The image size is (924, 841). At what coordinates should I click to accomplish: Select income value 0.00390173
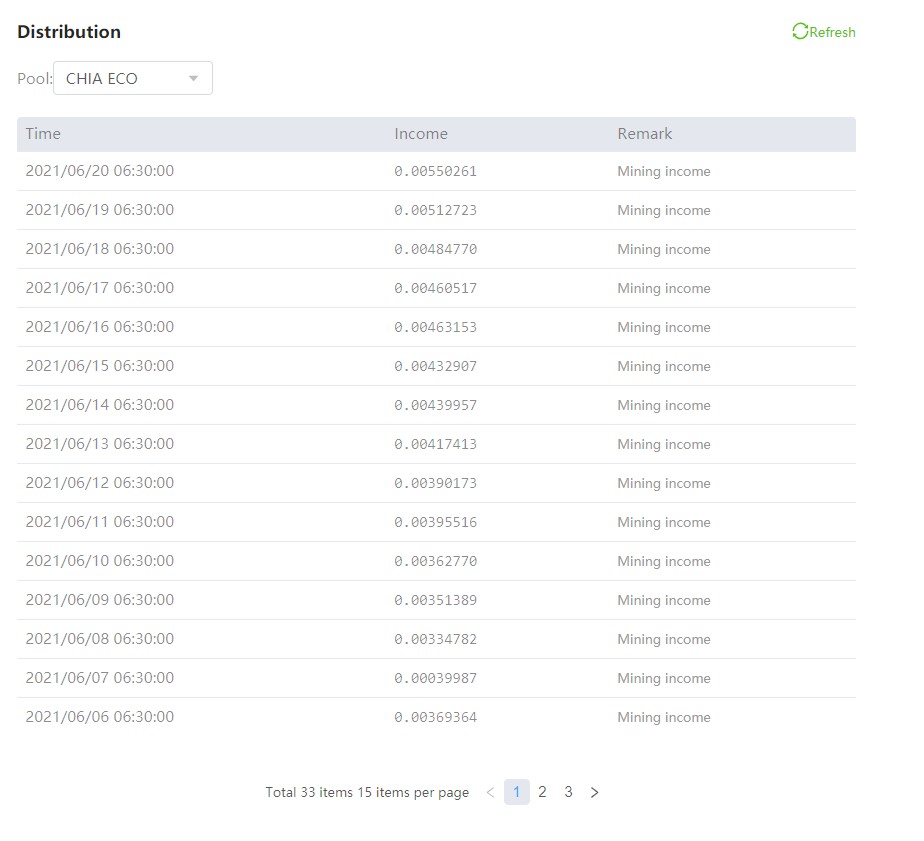[435, 483]
